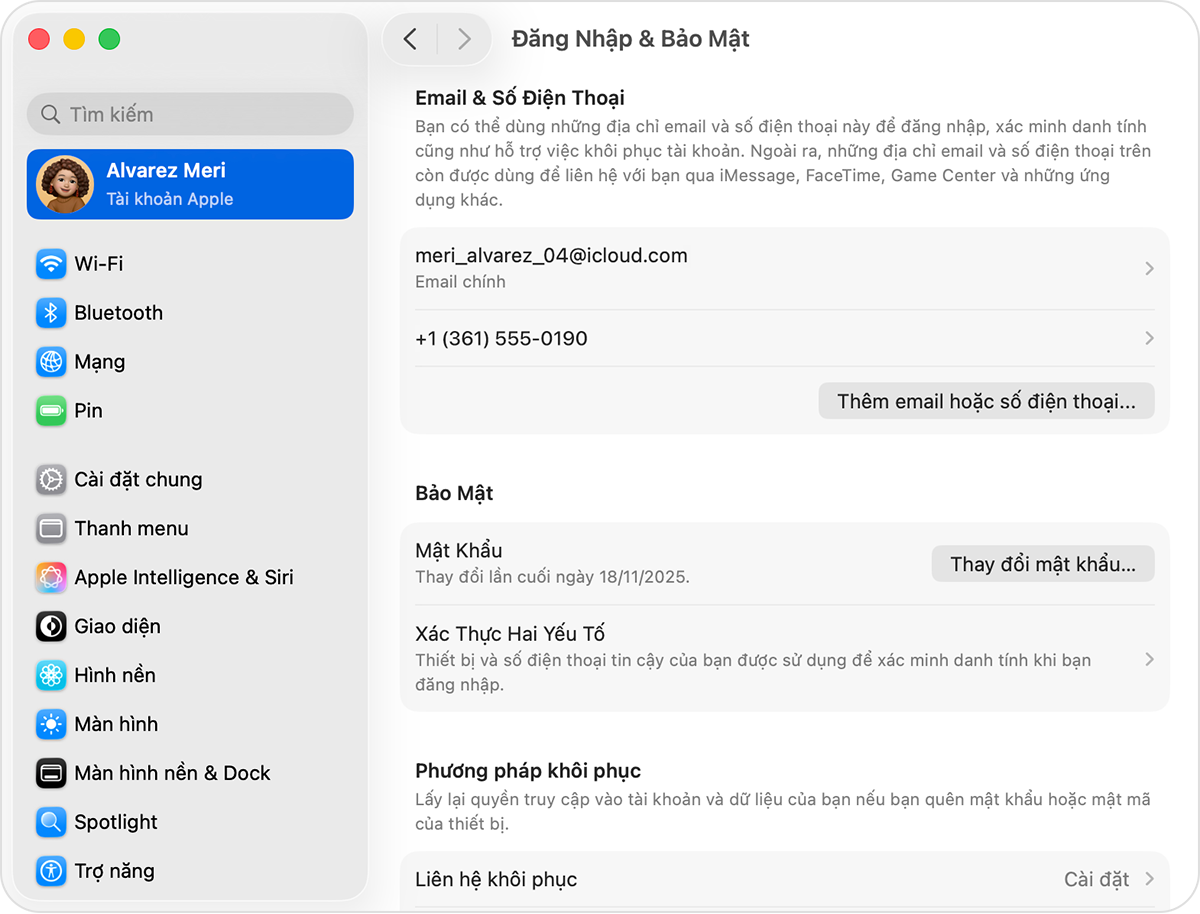The height and width of the screenshot is (914, 1200).
Task: Expand the meri_alvarez_04@icloud.com email row
Action: (1149, 268)
